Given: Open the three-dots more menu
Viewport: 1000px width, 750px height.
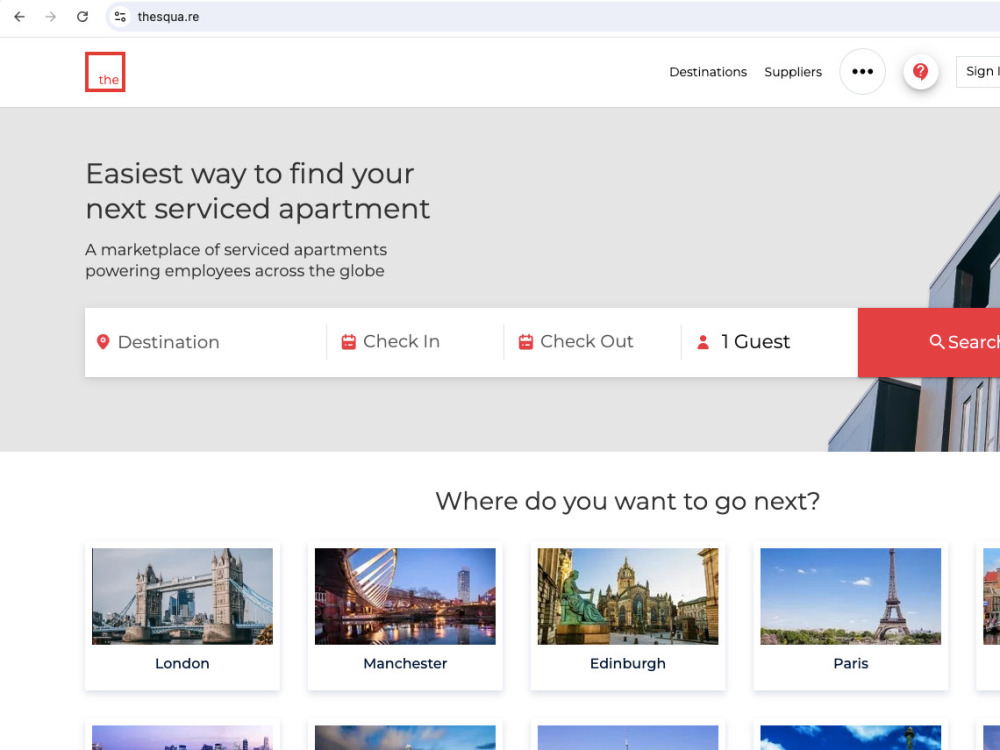Looking at the screenshot, I should click(862, 71).
